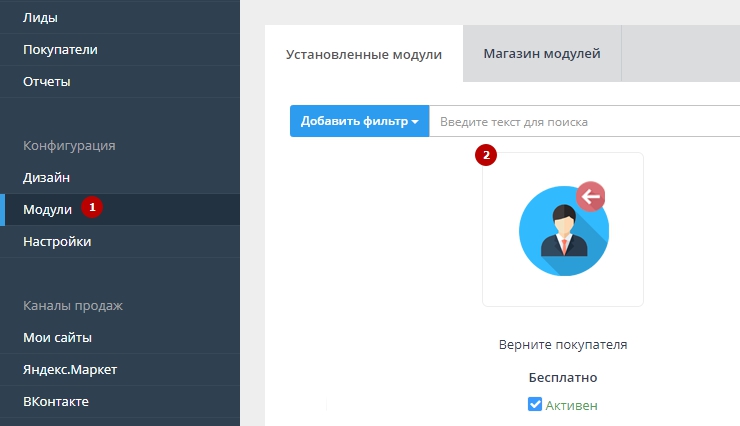740x426 pixels.
Task: Focus the module search text field
Action: (x=585, y=121)
